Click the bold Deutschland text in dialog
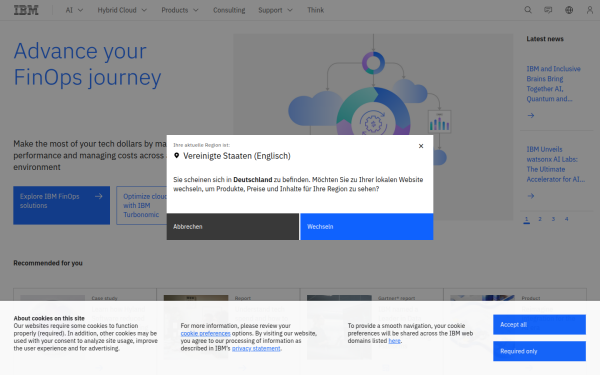This screenshot has height=375, width=600. (x=253, y=179)
